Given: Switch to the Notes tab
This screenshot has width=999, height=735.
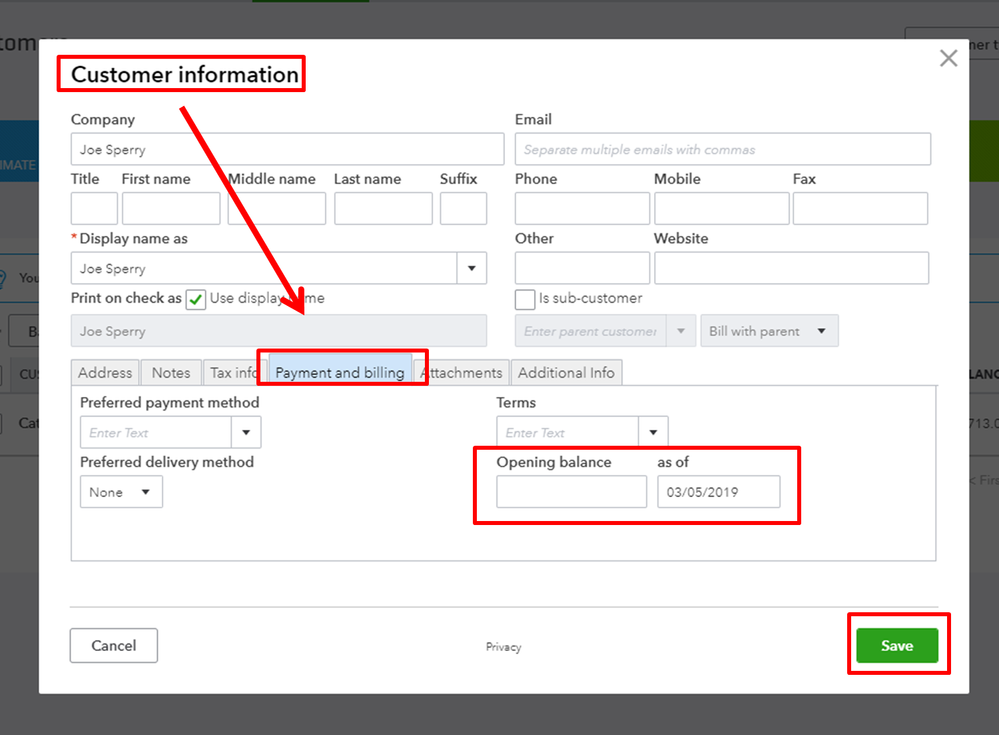Looking at the screenshot, I should click(x=171, y=373).
